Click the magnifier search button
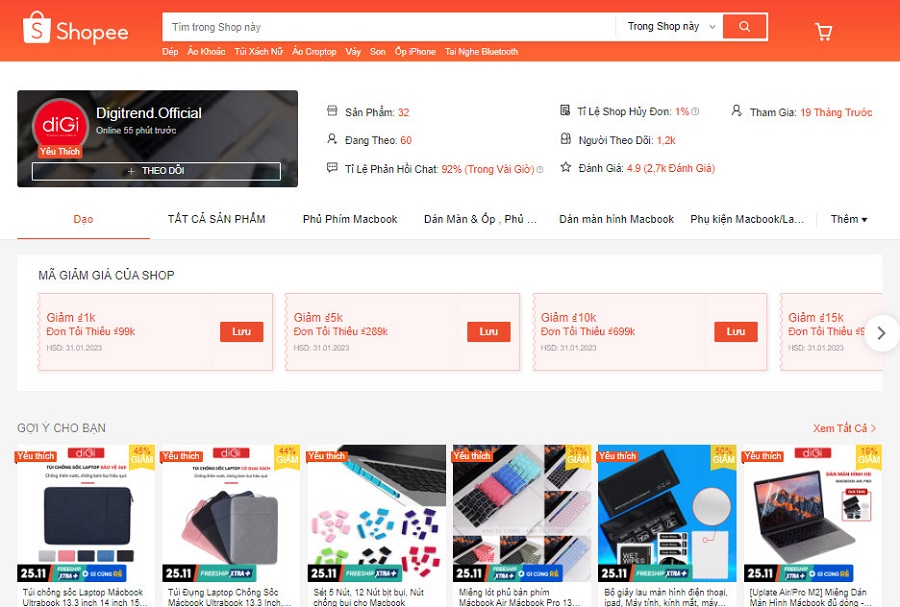Viewport: 900px width, 607px height. tap(744, 26)
